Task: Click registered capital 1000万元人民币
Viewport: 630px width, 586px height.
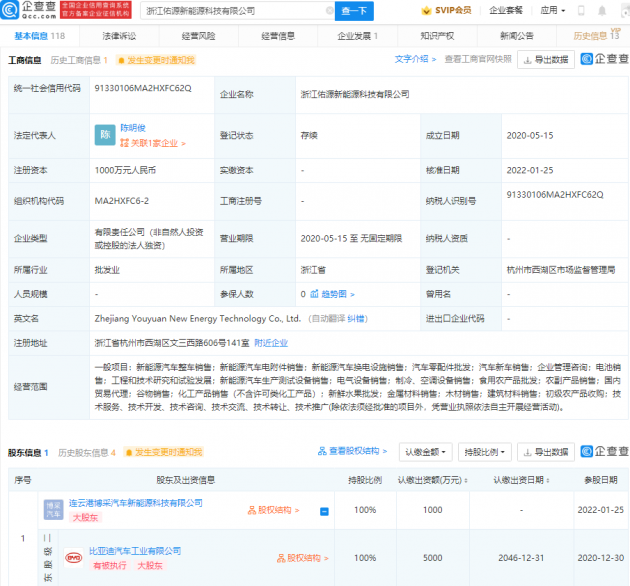Action: click(x=125, y=170)
